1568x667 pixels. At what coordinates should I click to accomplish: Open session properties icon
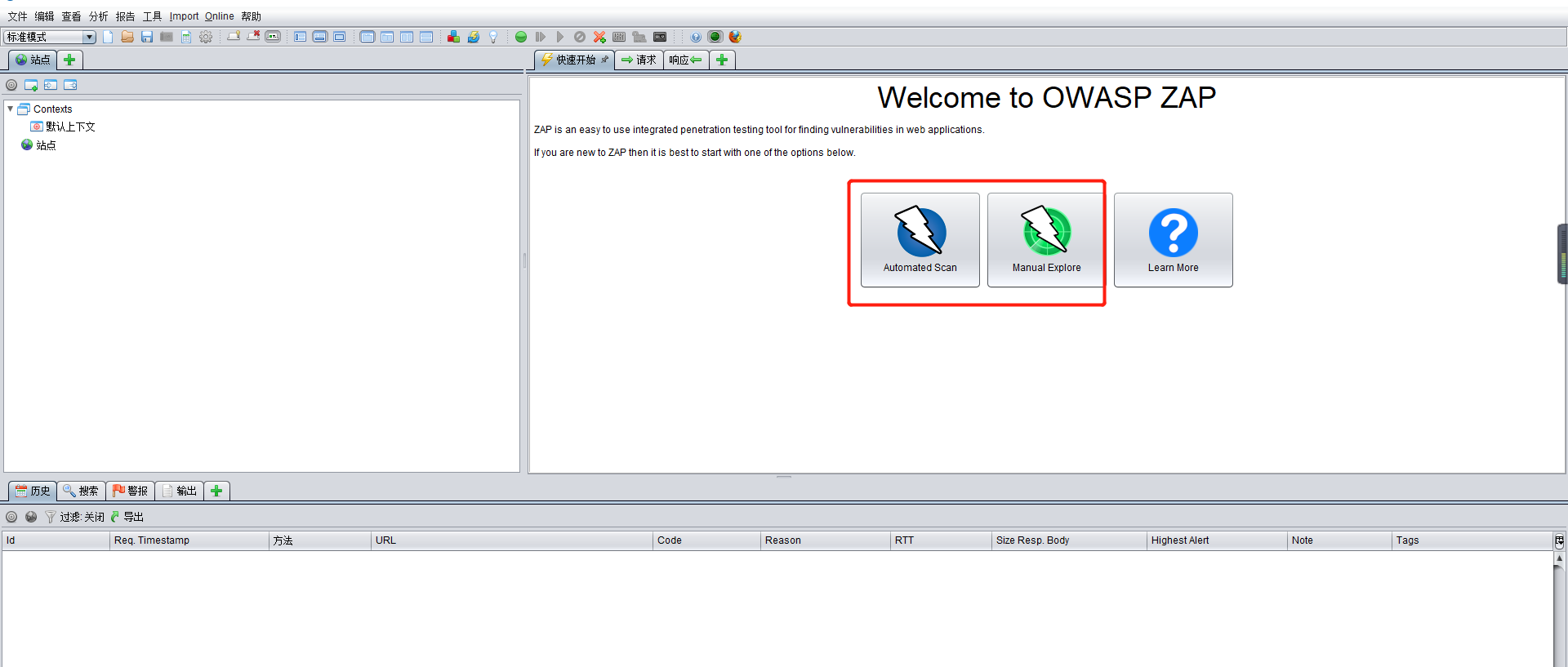tap(186, 37)
